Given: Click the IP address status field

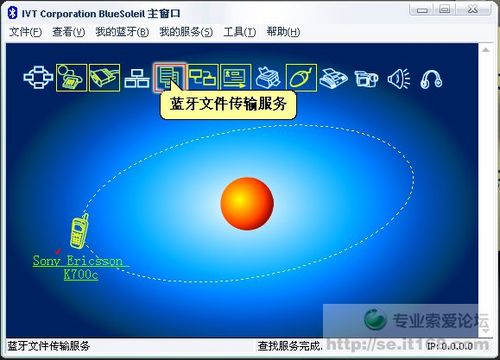Looking at the screenshot, I should tap(450, 346).
